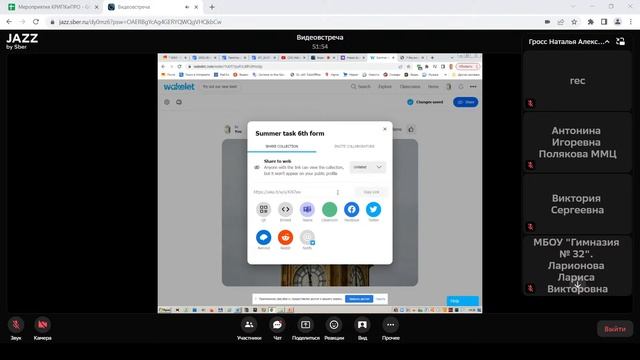Click the QR code share icon
This screenshot has height=360, width=640.
(263, 209)
